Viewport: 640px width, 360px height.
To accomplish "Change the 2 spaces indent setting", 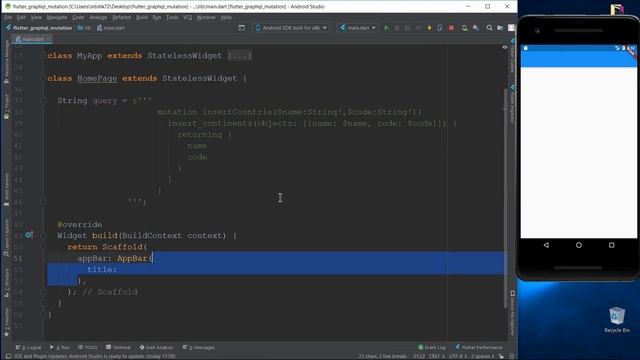I will coord(482,356).
